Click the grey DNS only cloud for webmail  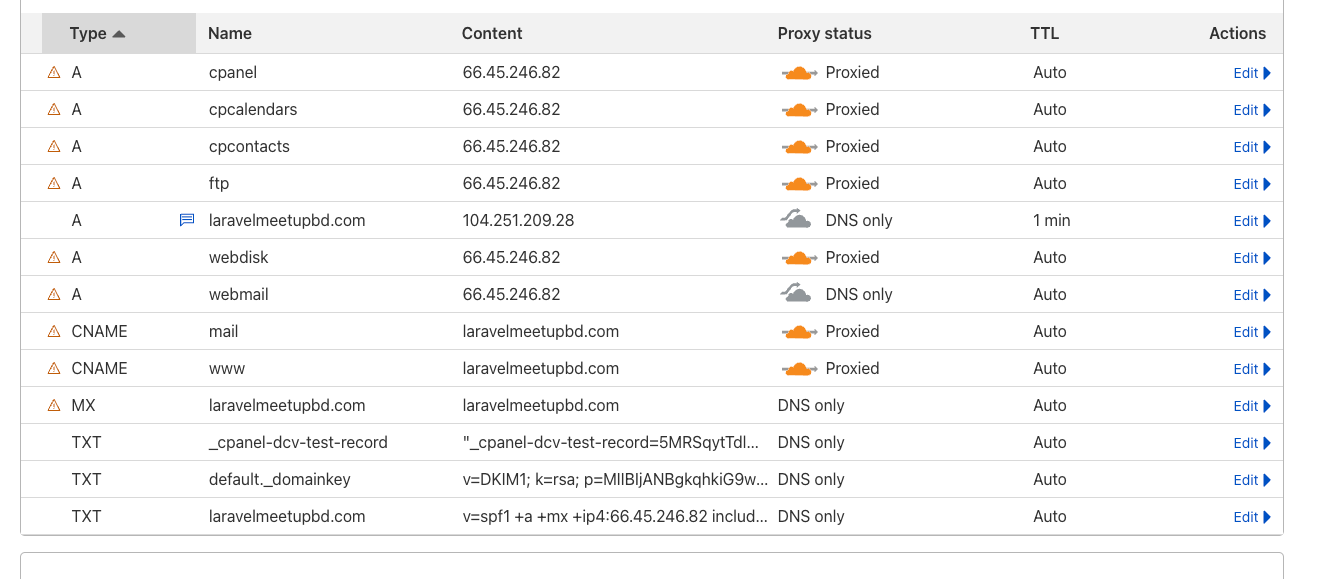(796, 294)
